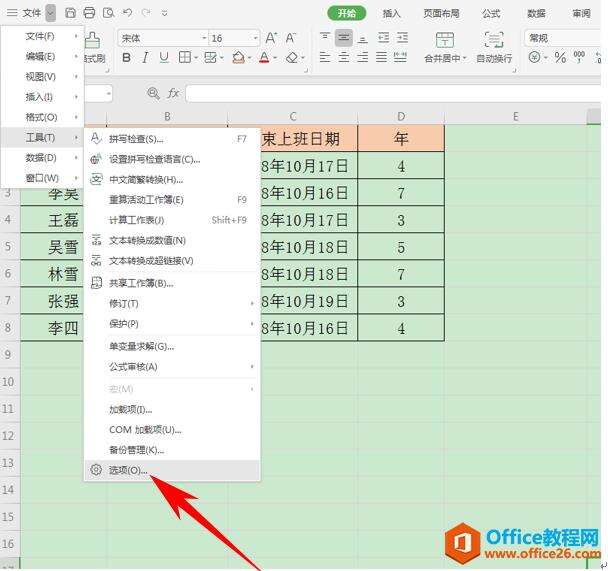Image resolution: width=608 pixels, height=571 pixels.
Task: Center text horizontally
Action: click(344, 58)
